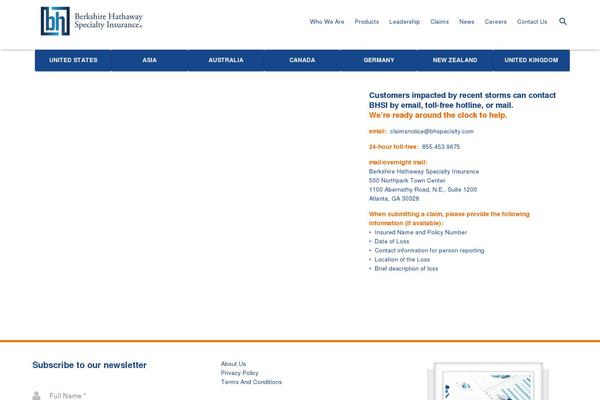Viewport: 600px width, 400px height.
Task: Open the News section
Action: (466, 22)
